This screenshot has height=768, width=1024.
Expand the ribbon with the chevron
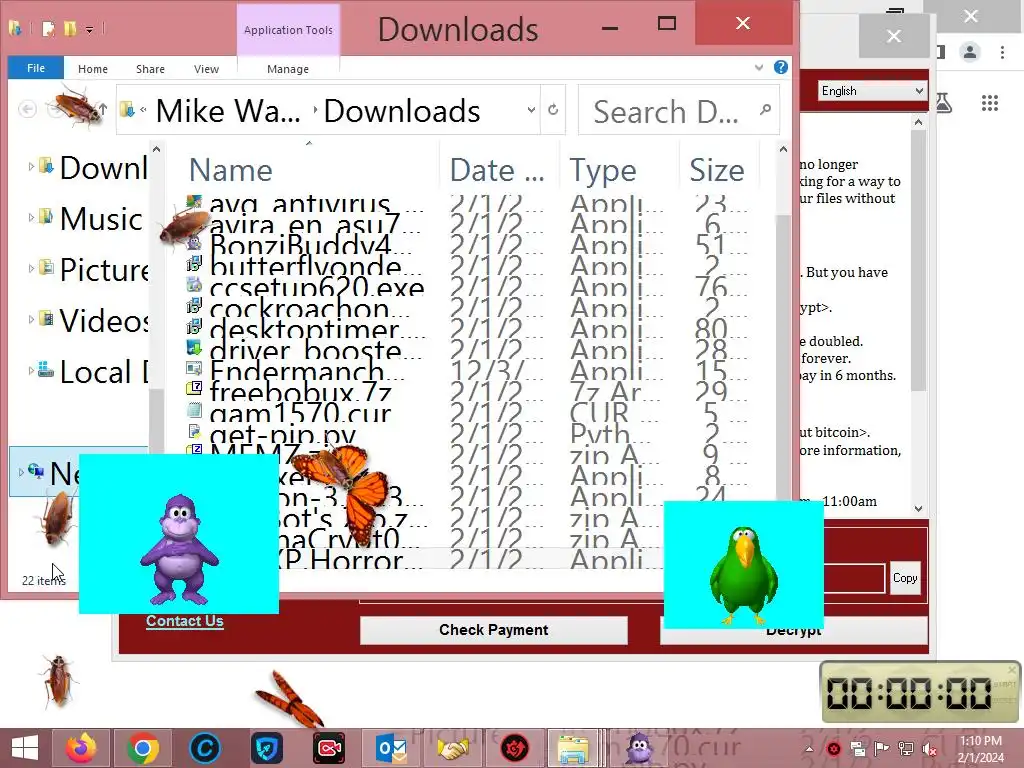(x=759, y=67)
